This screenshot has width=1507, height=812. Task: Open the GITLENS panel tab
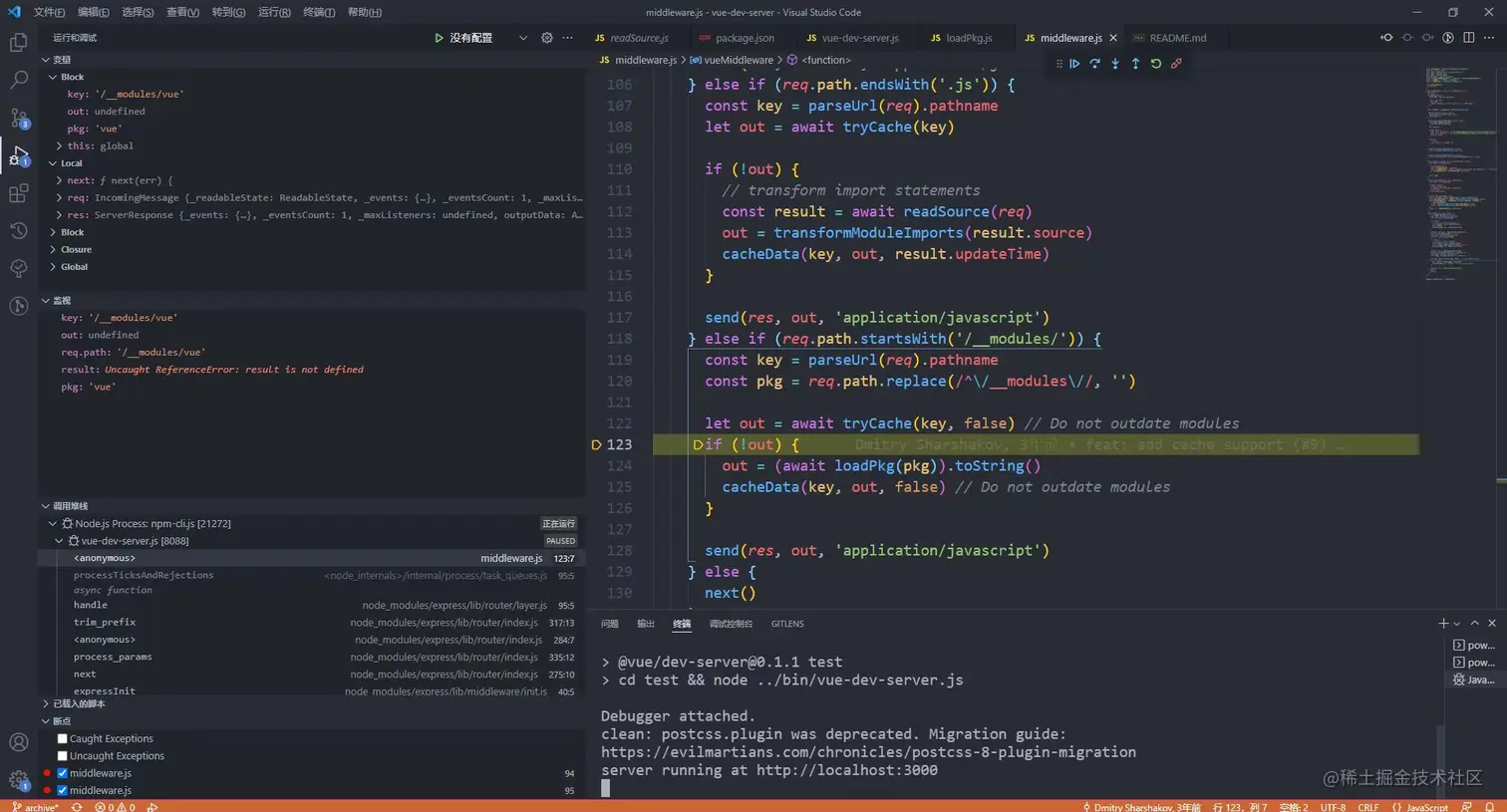pos(787,624)
